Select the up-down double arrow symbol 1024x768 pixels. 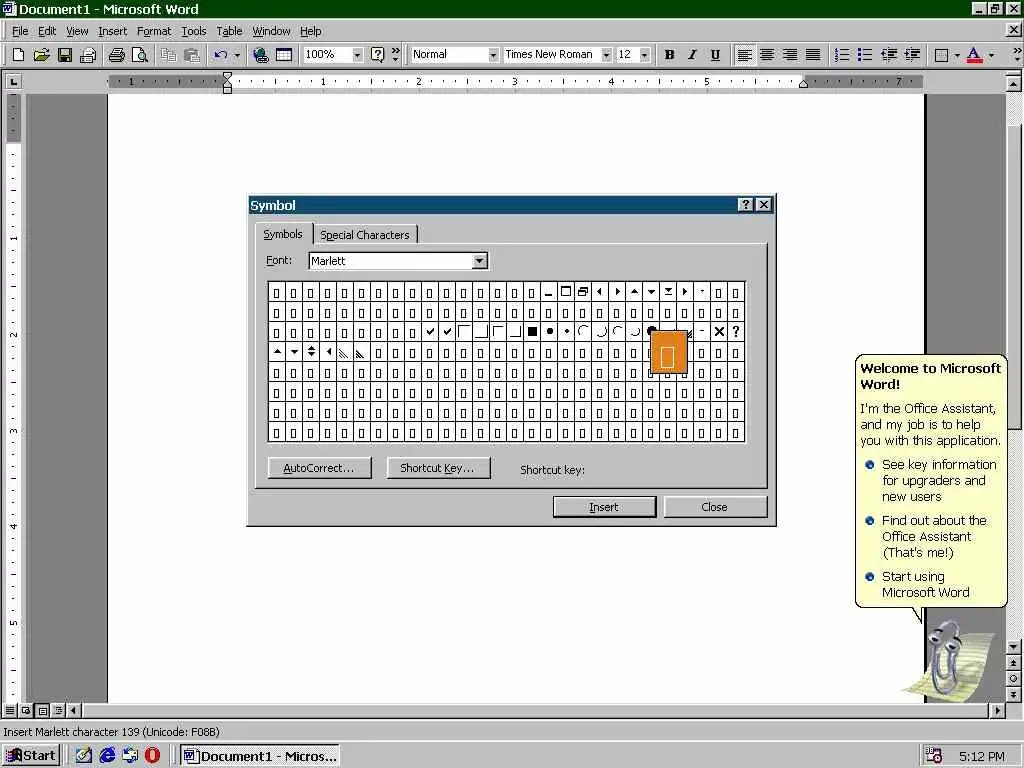point(311,352)
